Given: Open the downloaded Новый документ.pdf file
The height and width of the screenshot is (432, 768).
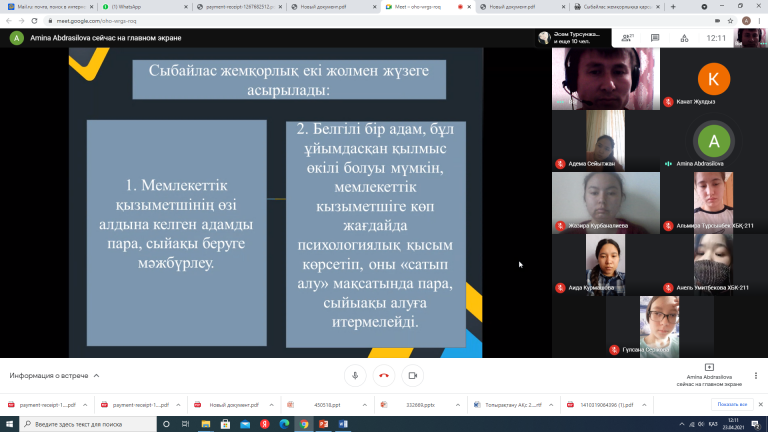Looking at the screenshot, I should click(230, 405).
